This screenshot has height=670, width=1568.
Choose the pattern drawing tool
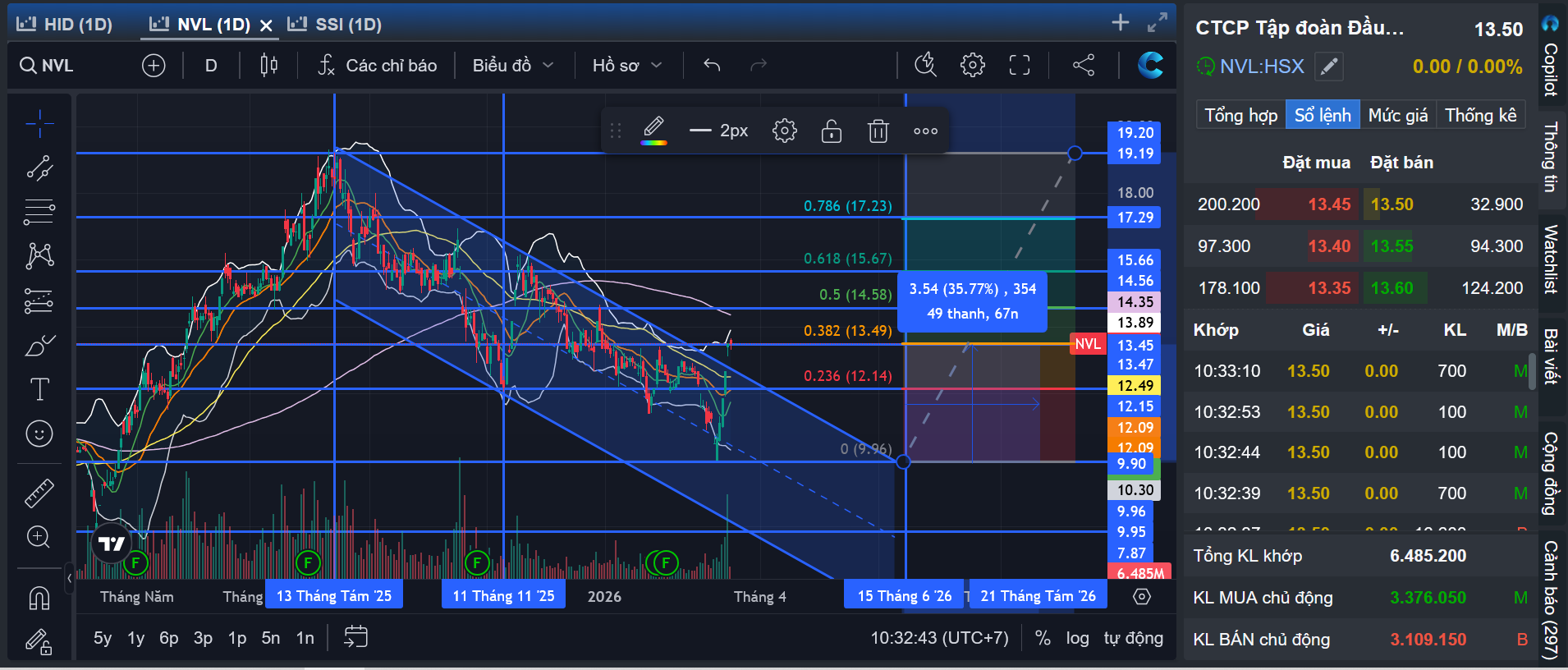(39, 256)
